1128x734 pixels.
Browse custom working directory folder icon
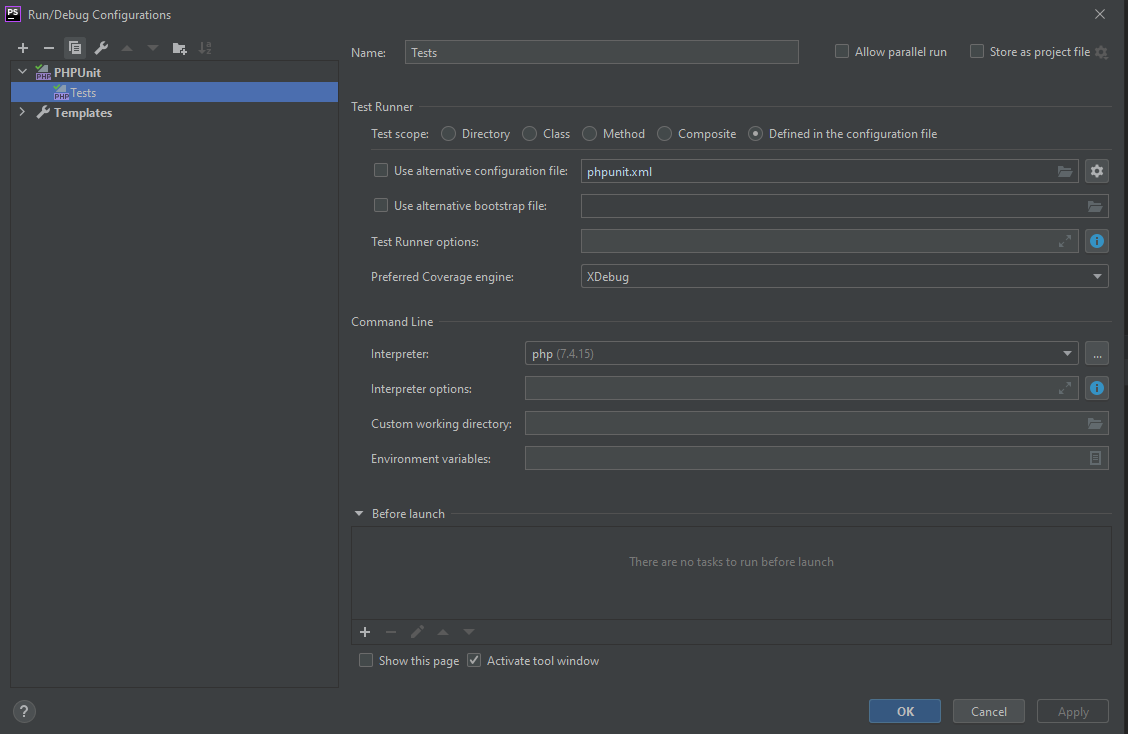point(1095,424)
